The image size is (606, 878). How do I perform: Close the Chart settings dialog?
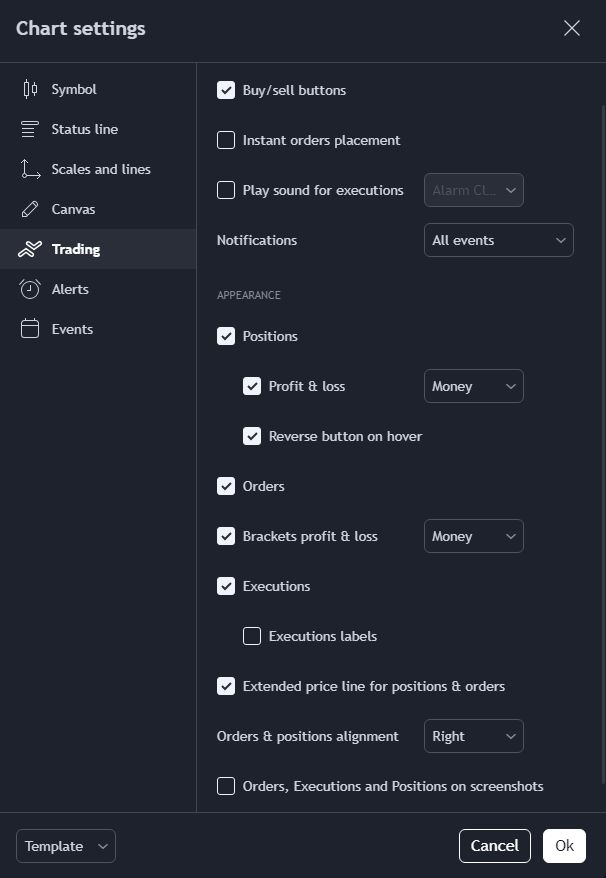572,28
